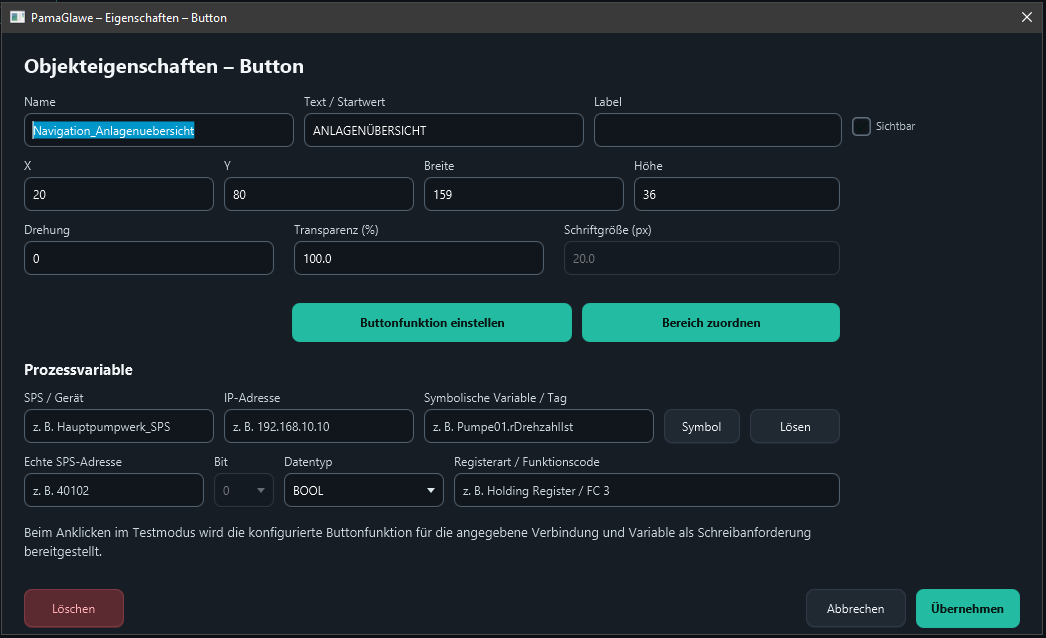1046x638 pixels.
Task: Click the Übernehmen button
Action: [967, 609]
